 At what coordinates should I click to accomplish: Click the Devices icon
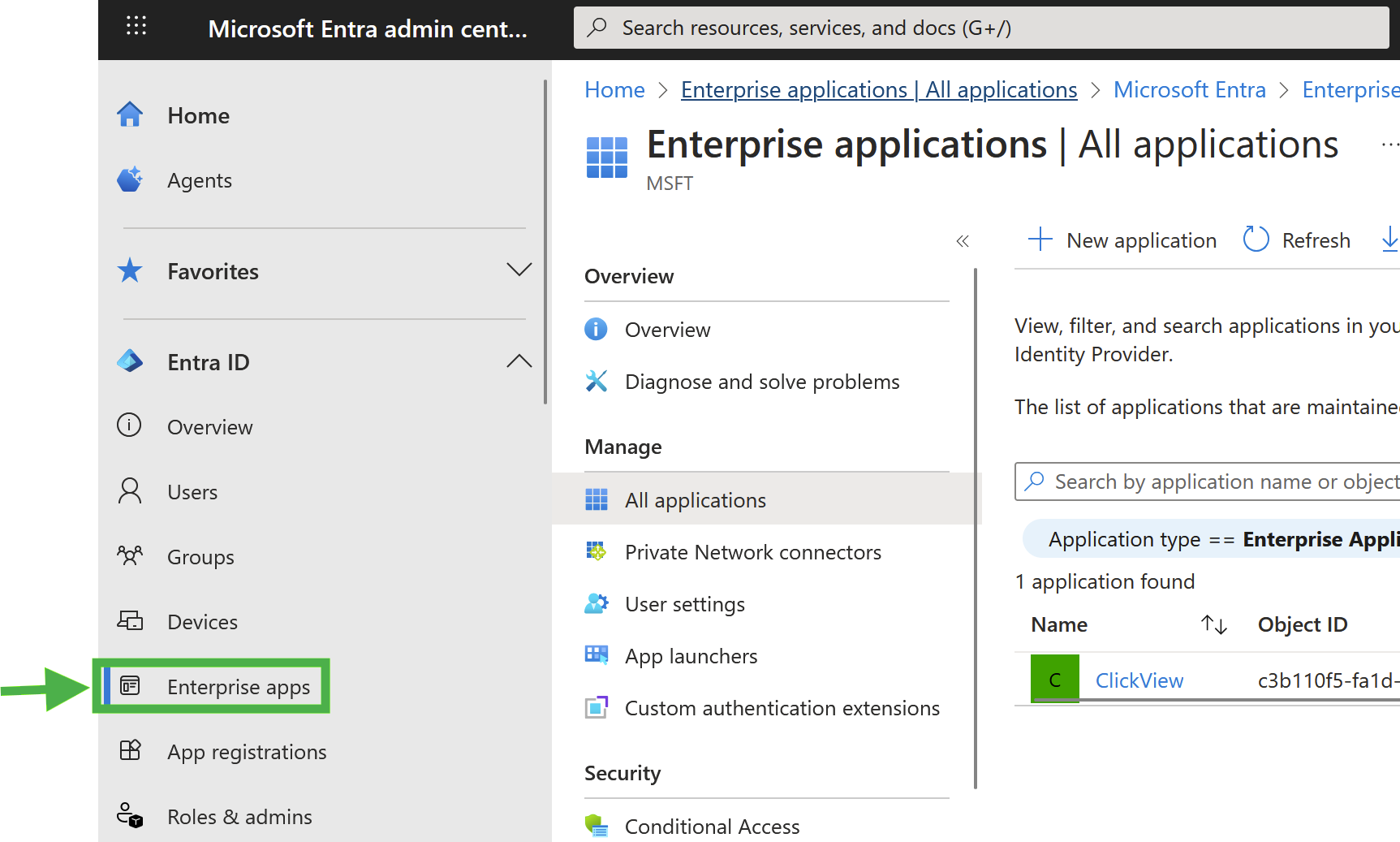pos(130,621)
